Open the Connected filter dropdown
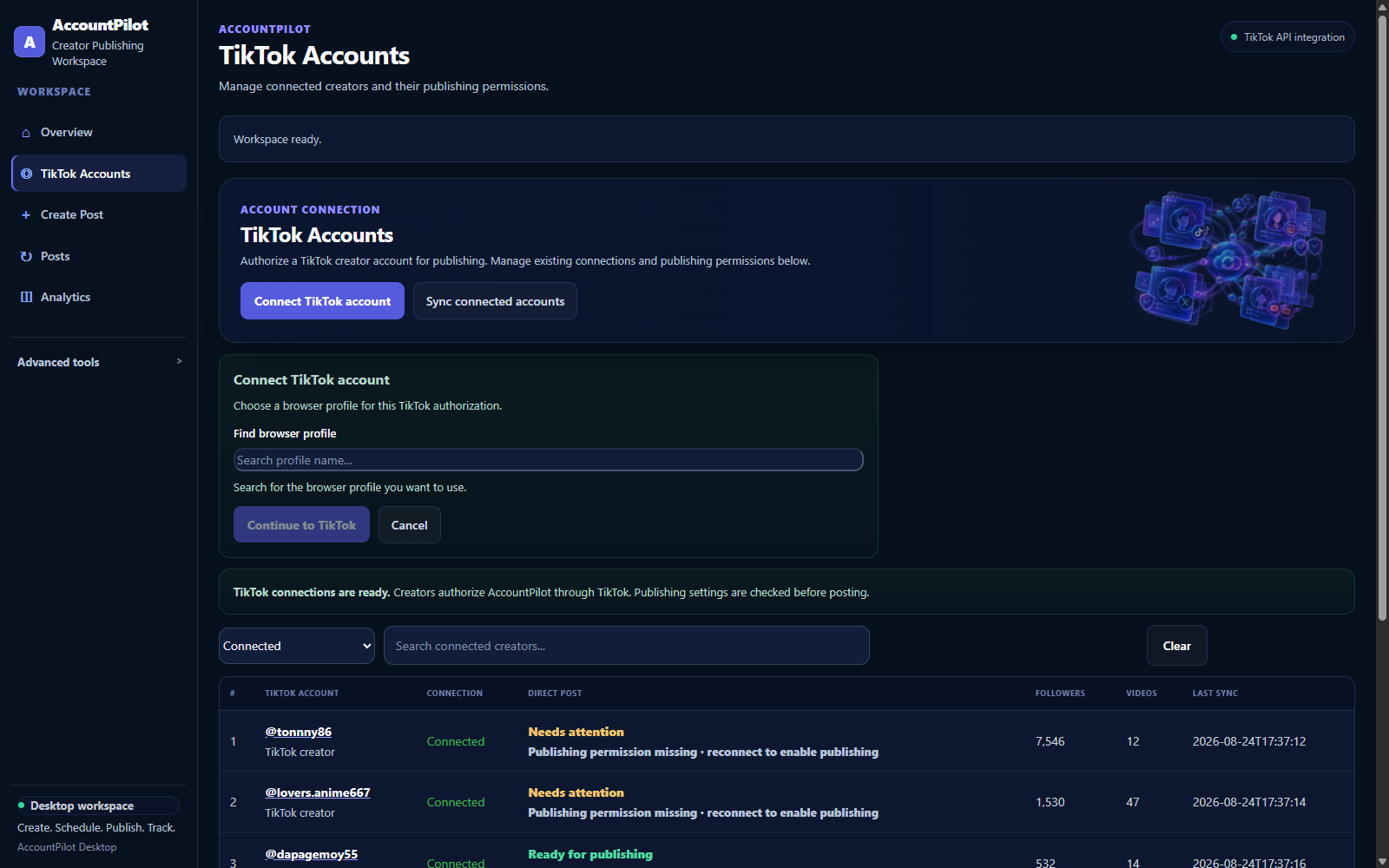Screen dimensions: 1389x868 coord(297,646)
